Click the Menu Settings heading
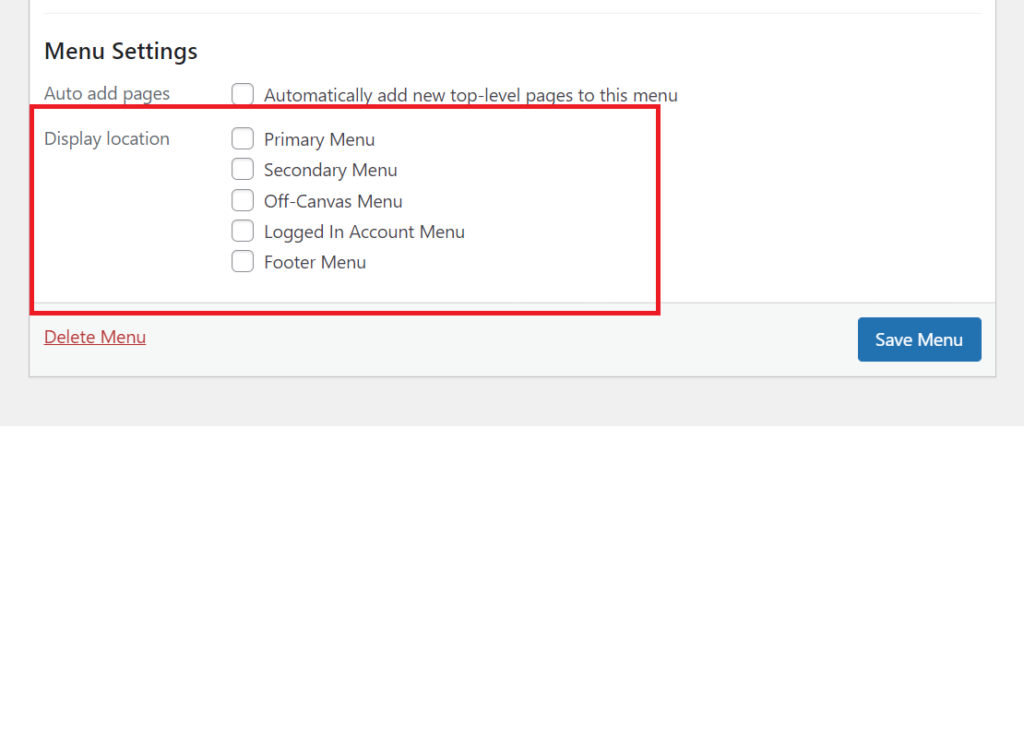 [x=121, y=51]
